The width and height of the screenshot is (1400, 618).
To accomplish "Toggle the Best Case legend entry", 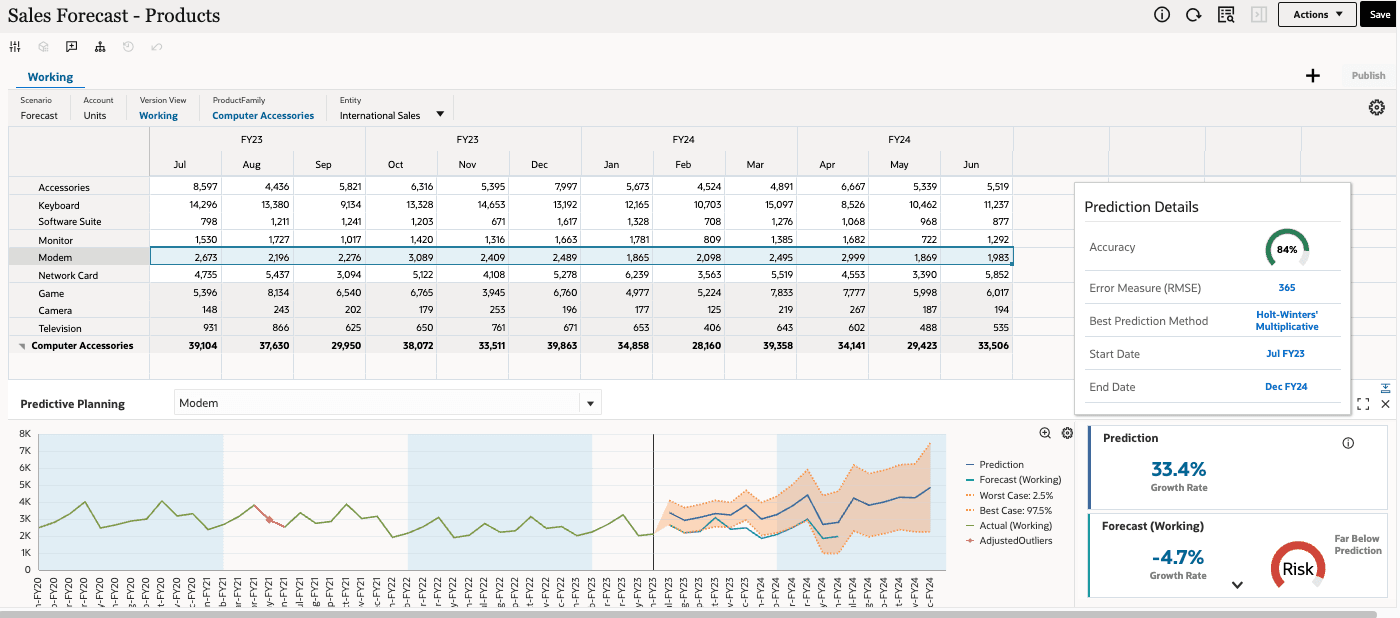I will pos(1018,510).
